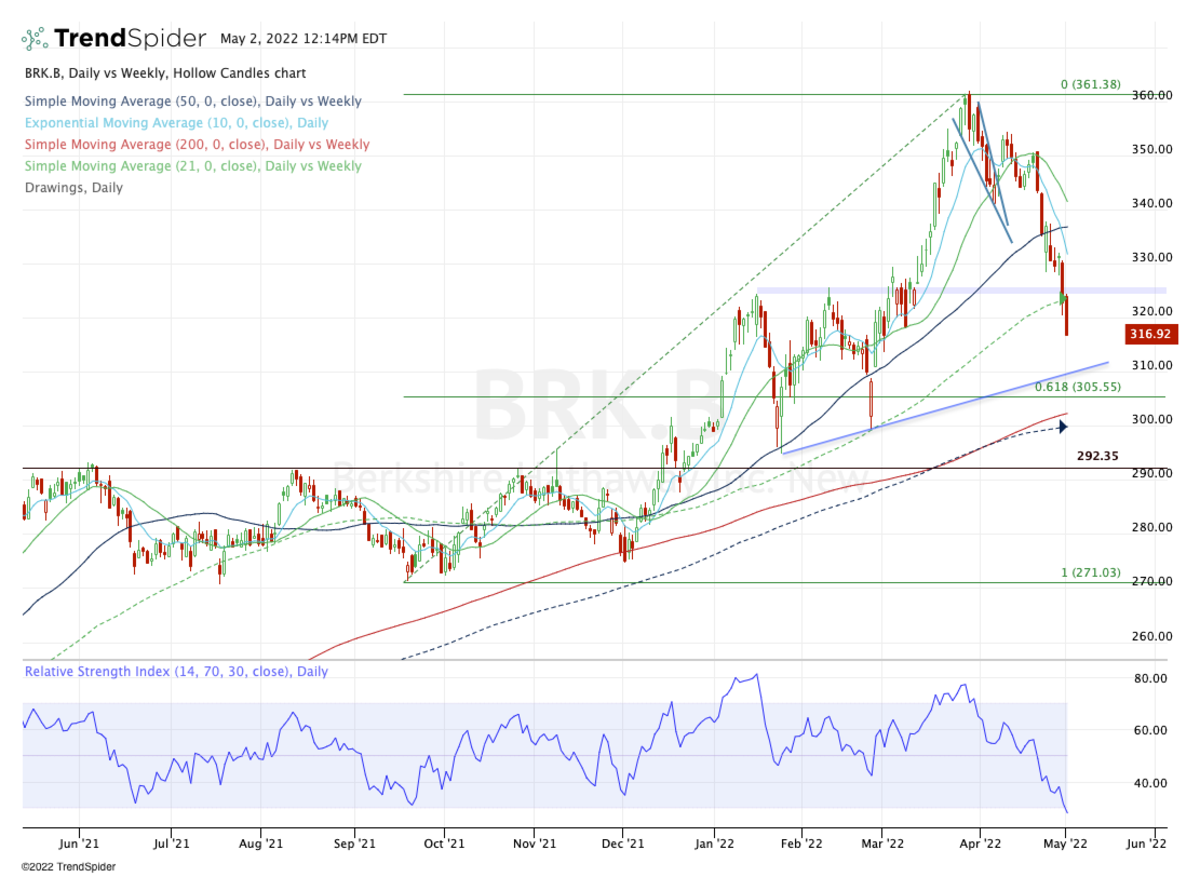Click the May '22 date axis label
1200x877 pixels.
pos(1066,844)
